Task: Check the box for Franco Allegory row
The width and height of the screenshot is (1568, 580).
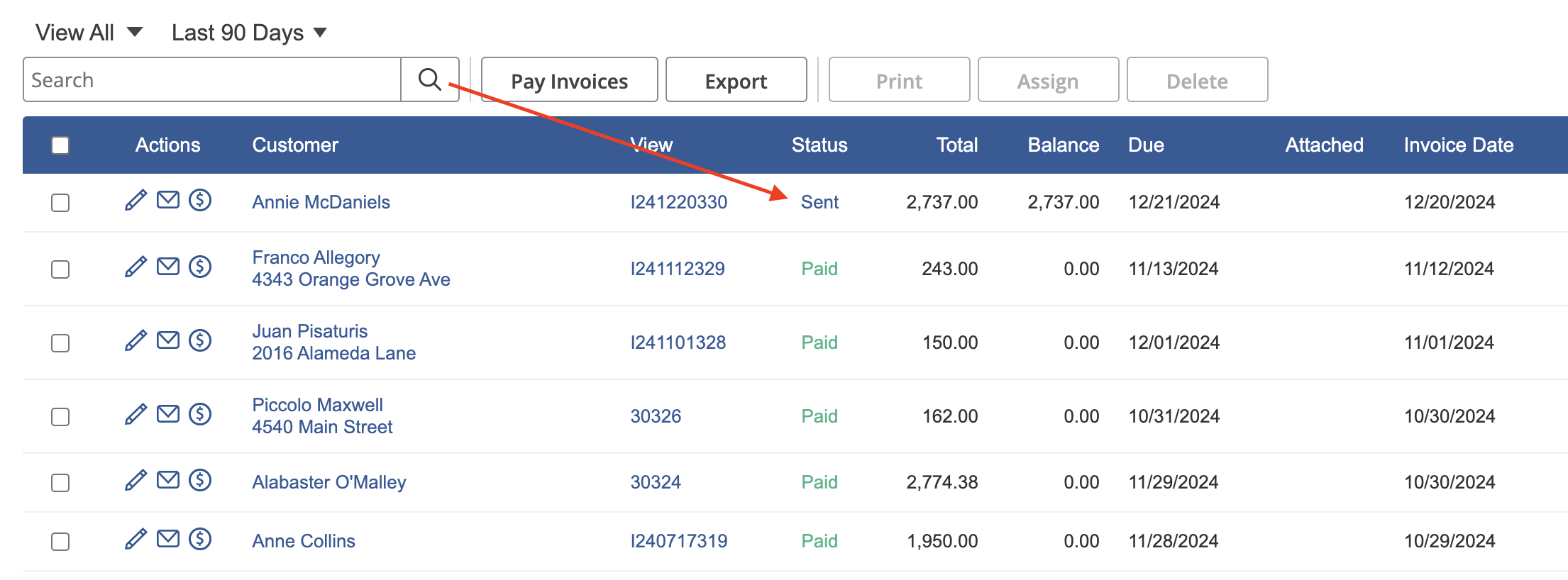Action: [60, 269]
